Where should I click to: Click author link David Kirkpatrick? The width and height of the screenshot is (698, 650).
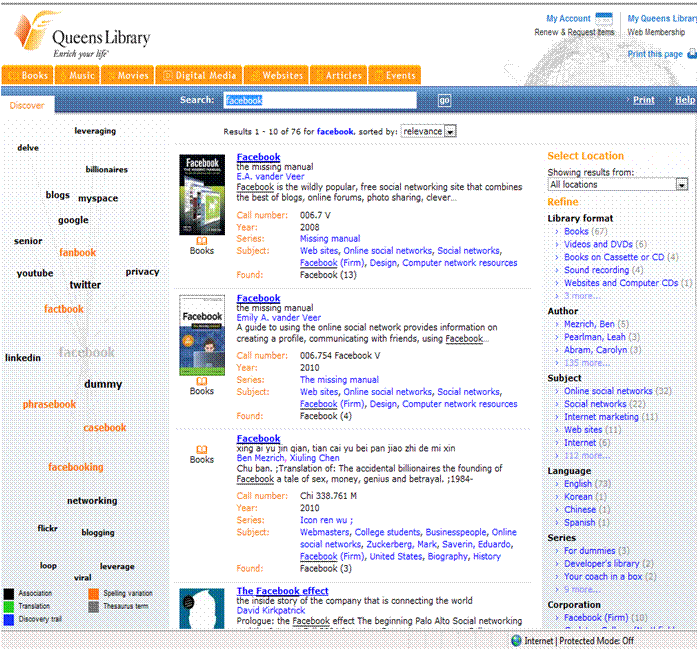point(271,610)
